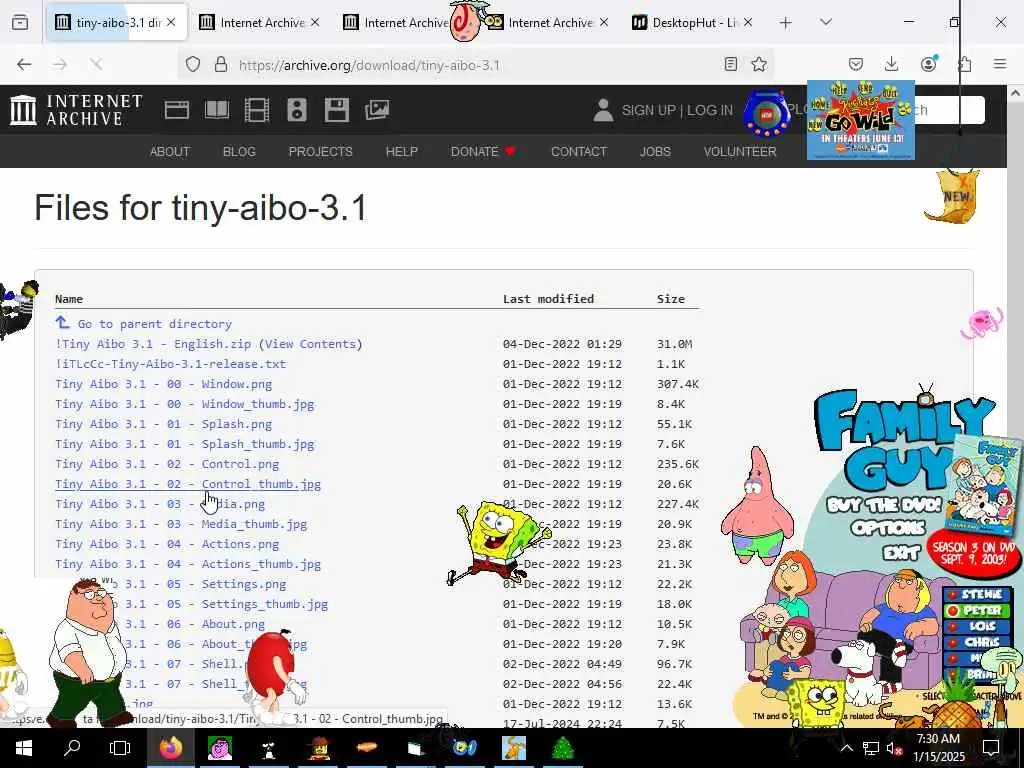Open Task View on the taskbar
Screen dimensions: 1024x768
tap(120, 748)
